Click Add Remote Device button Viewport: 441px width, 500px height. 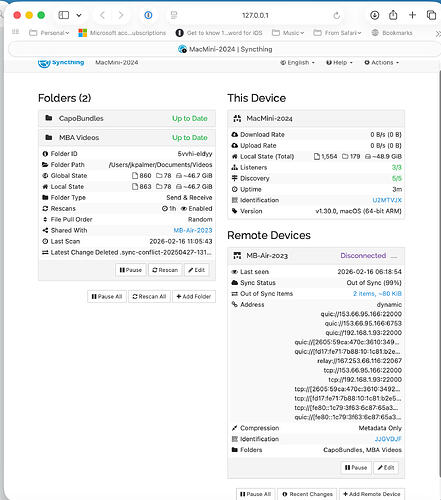tap(371, 494)
